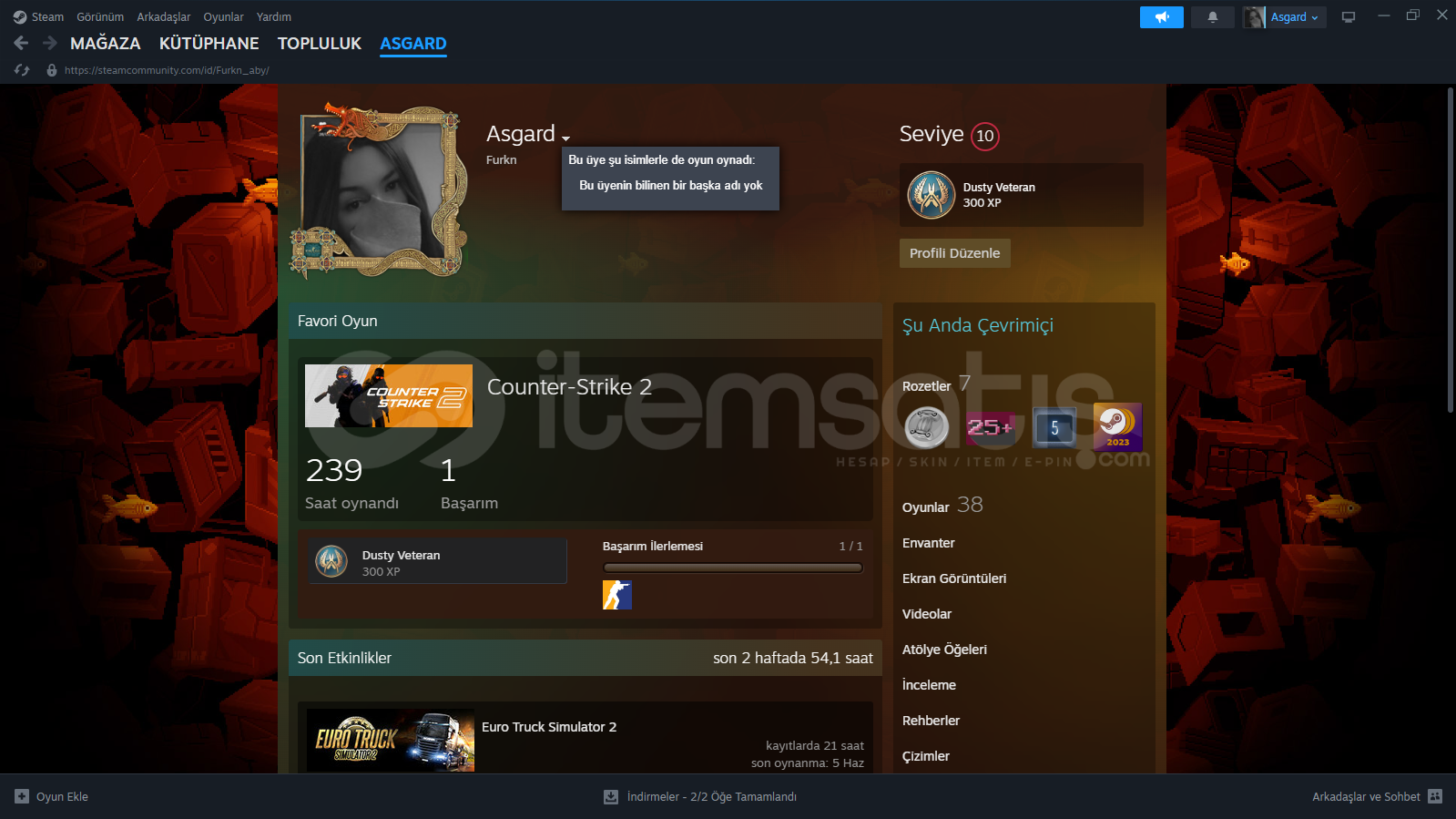Open the Envanter link
1456x819 pixels.
tap(929, 543)
